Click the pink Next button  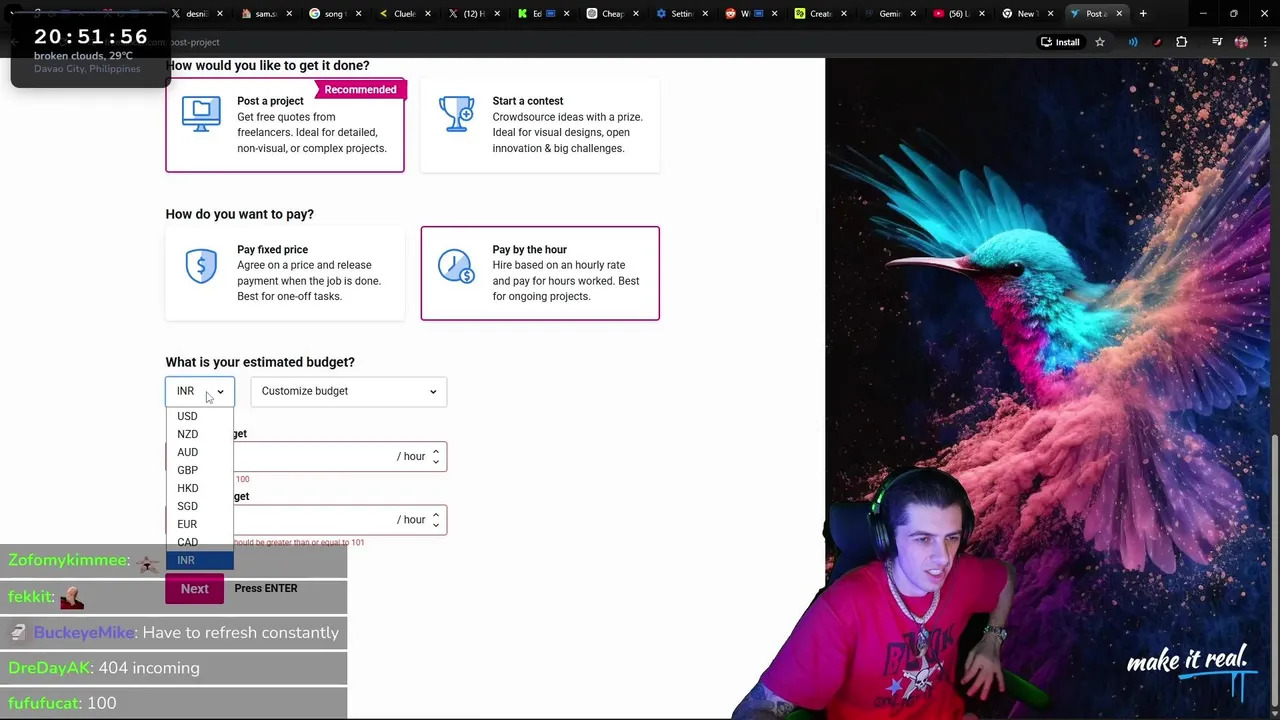click(194, 588)
